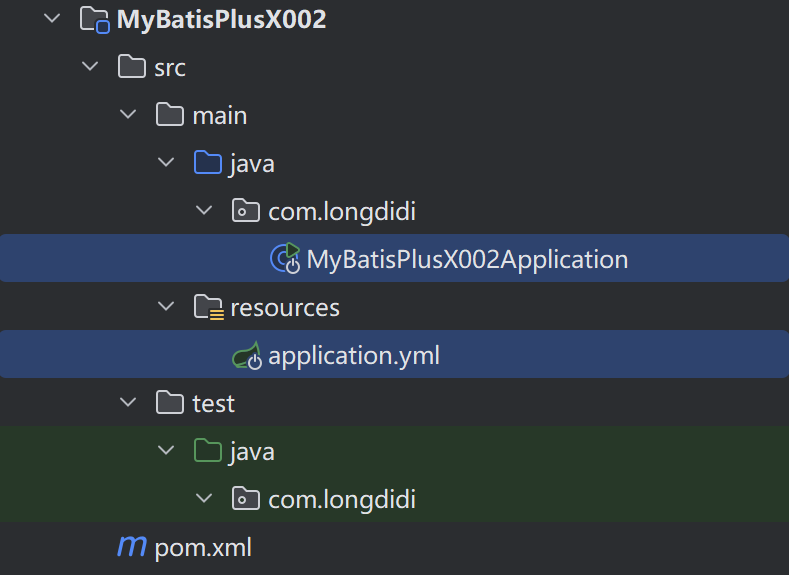Select the resources folder label
This screenshot has width=789, height=575.
285,308
